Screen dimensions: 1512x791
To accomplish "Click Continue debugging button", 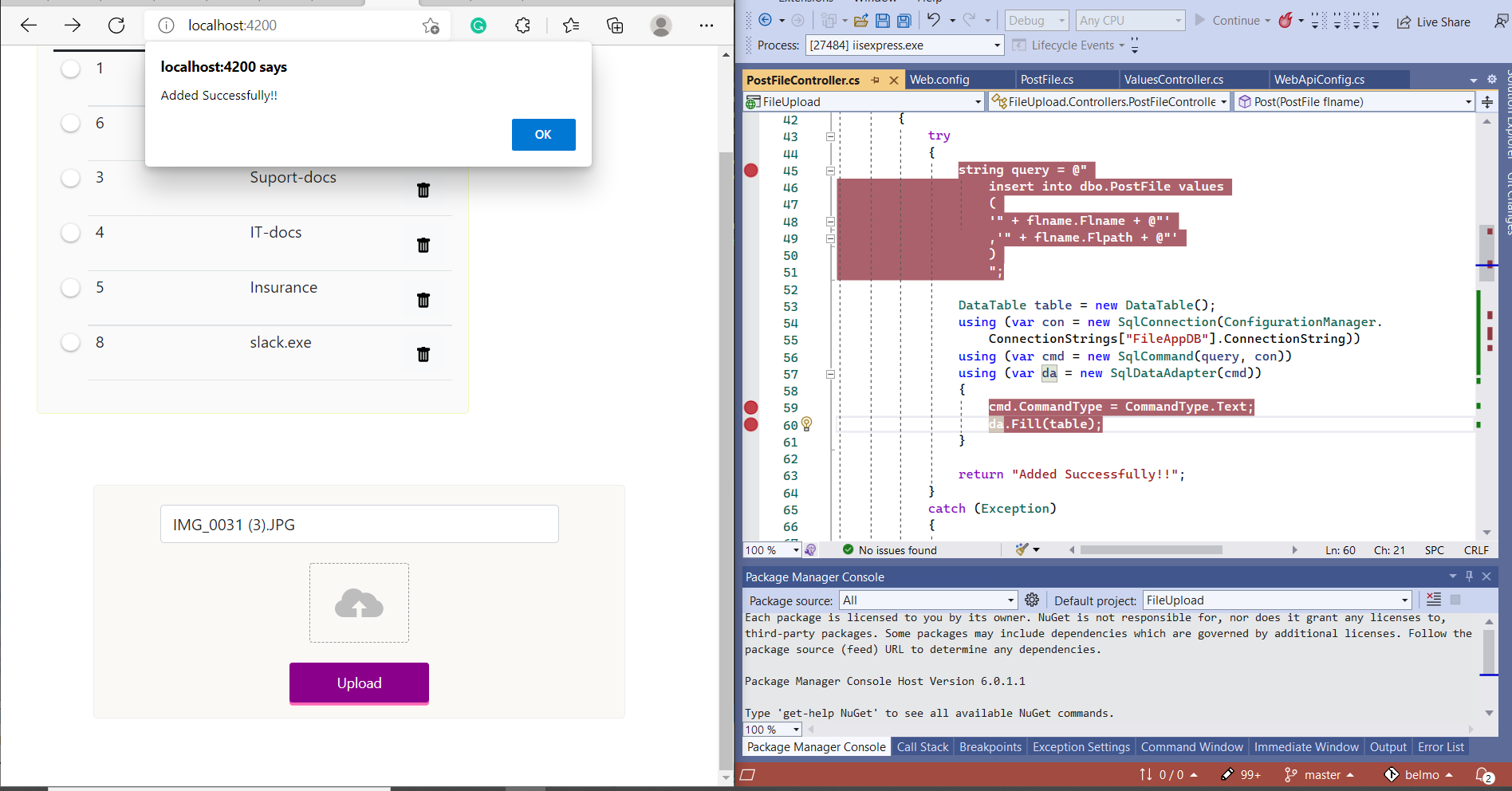I will point(1231,21).
